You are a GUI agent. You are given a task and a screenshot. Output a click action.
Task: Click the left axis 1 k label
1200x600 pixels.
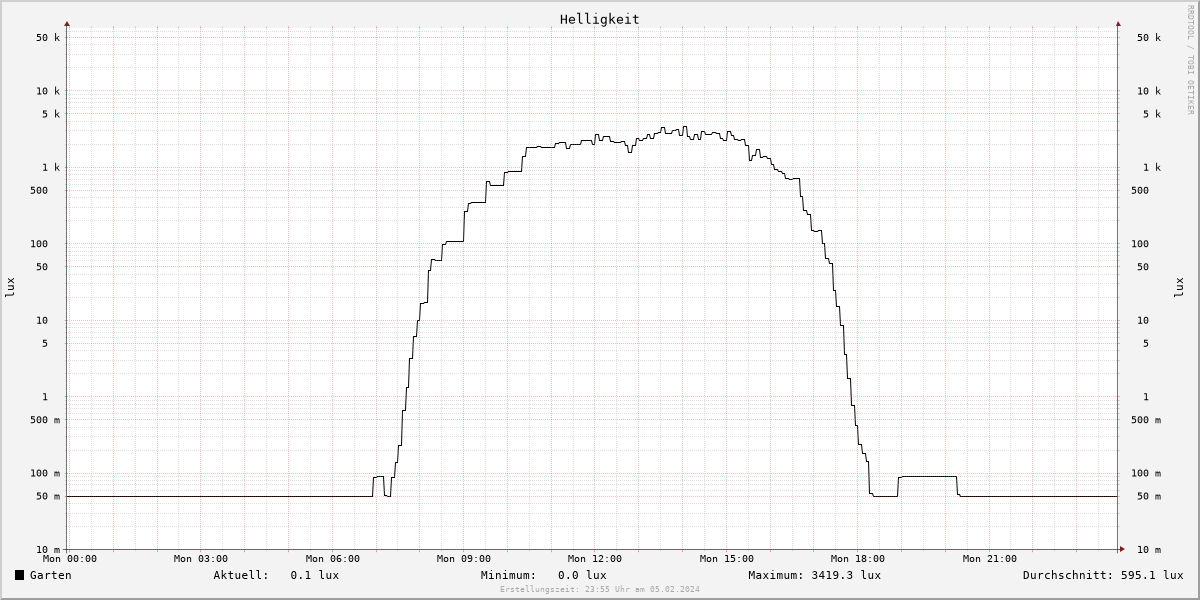(x=51, y=168)
